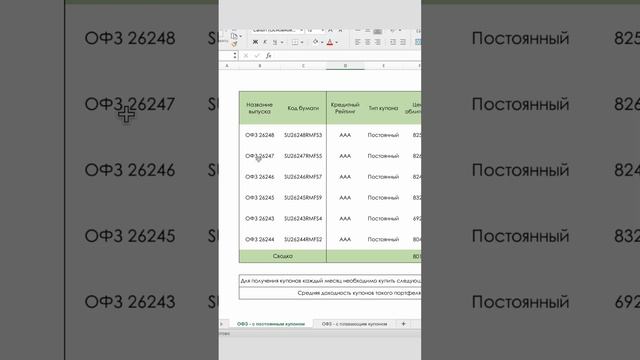Image resolution: width=640 pixels, height=360 pixels.
Task: Click the font name box
Action: pyautogui.click(x=274, y=30)
